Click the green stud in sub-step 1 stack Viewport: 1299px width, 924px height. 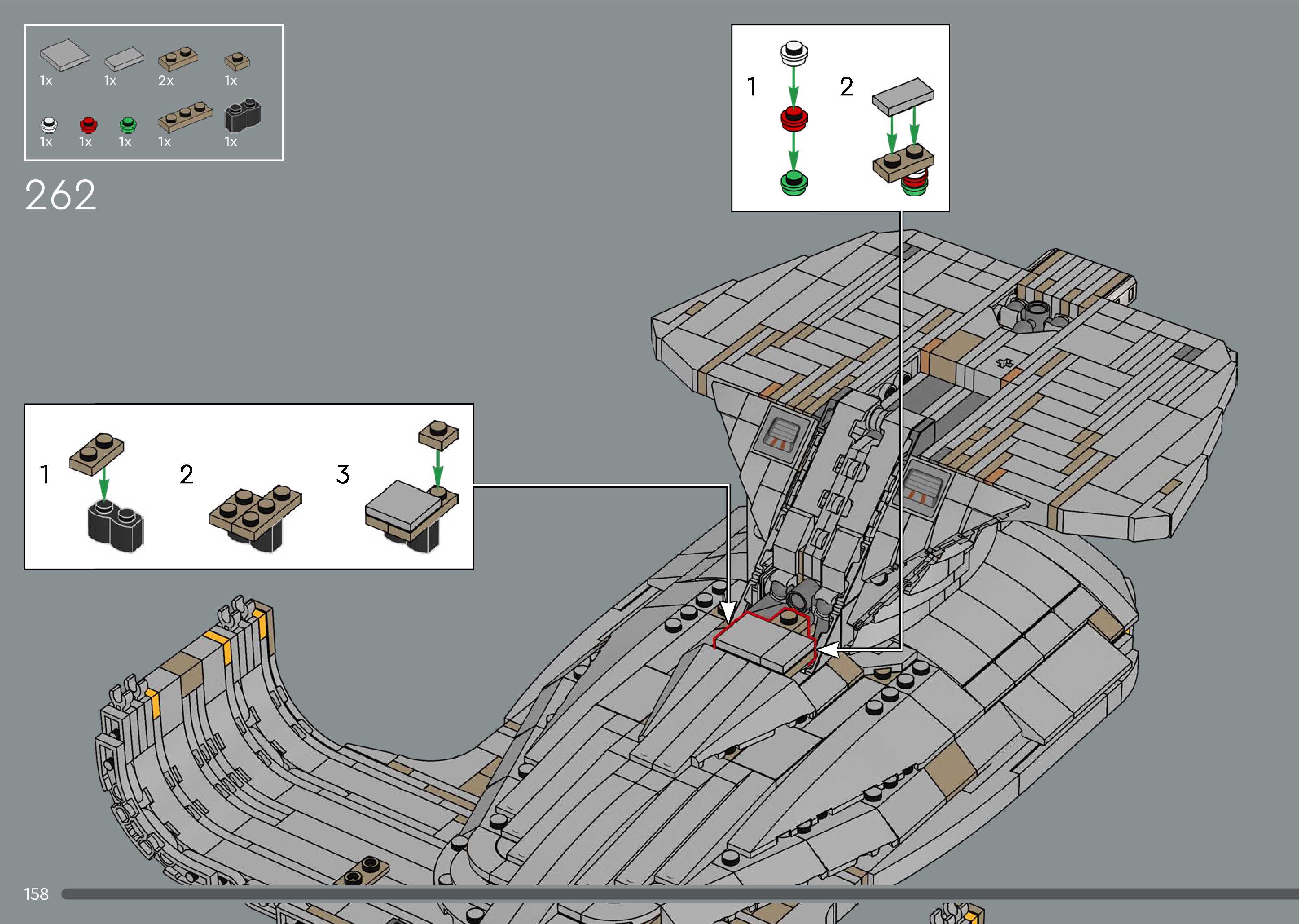(x=793, y=182)
